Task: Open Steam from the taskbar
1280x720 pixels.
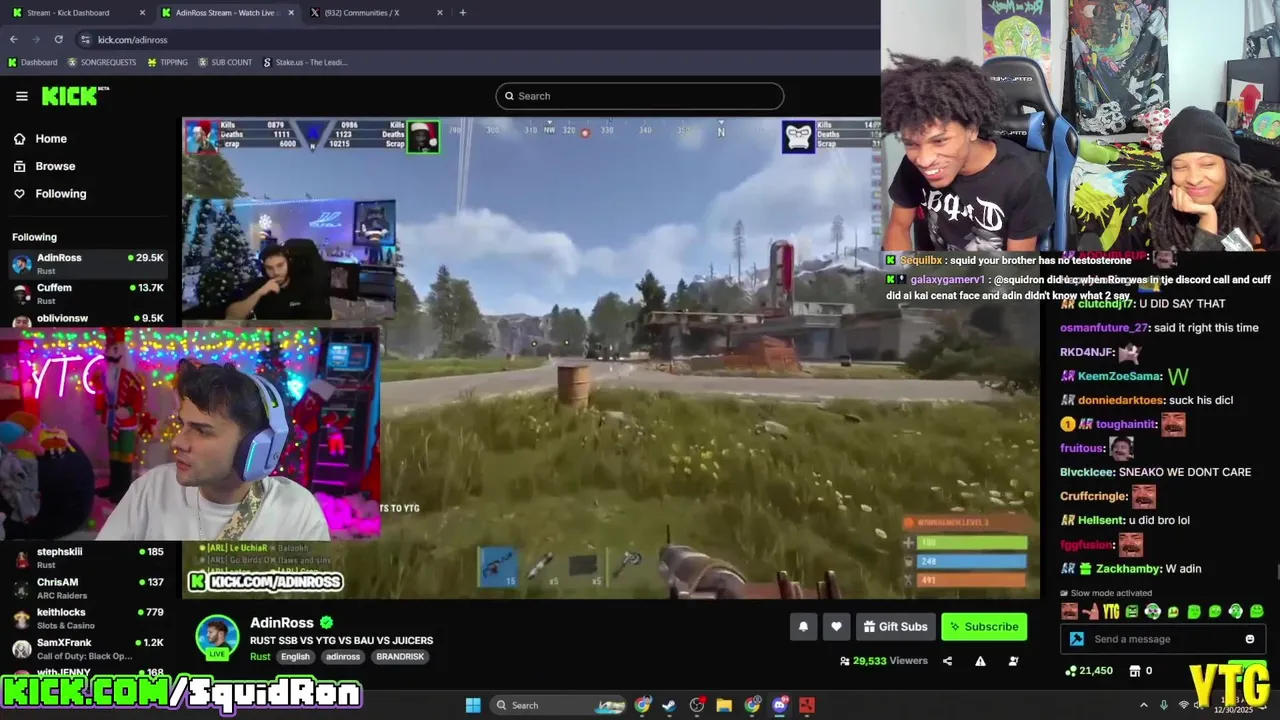Action: (669, 705)
